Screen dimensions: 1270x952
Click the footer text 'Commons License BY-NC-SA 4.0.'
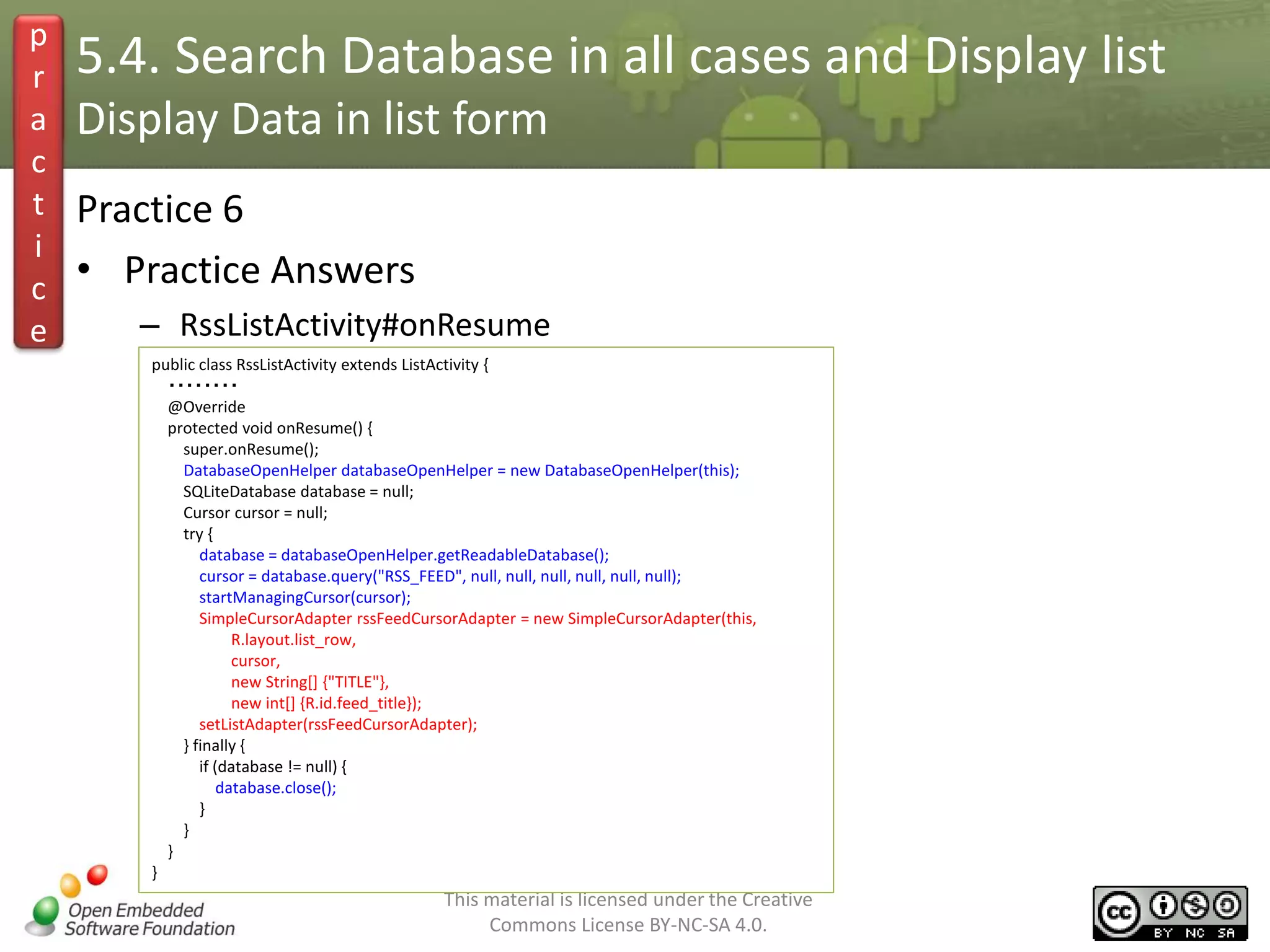click(x=628, y=925)
